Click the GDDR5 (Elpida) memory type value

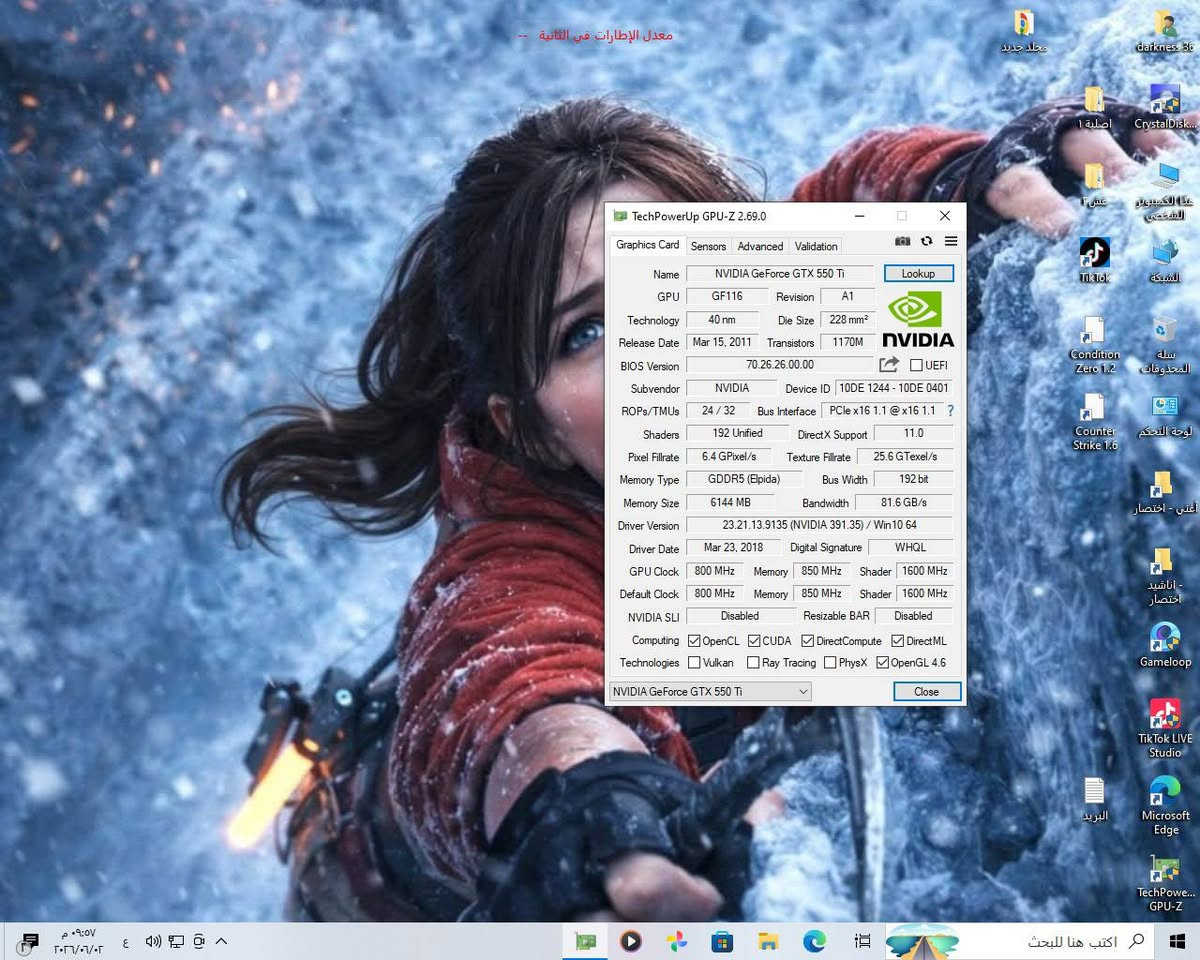[743, 479]
